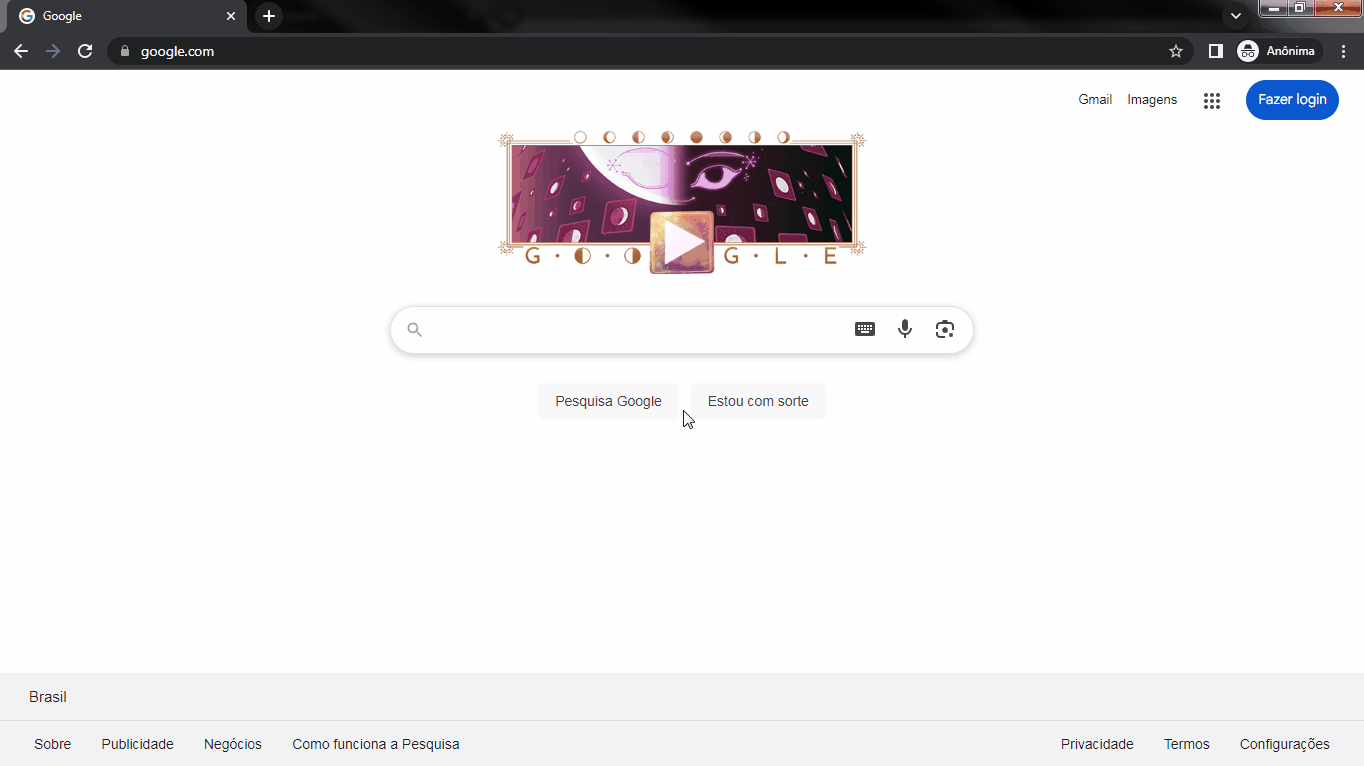Viewport: 1364px width, 766px height.
Task: Open the Google apps grid menu
Action: click(x=1212, y=100)
